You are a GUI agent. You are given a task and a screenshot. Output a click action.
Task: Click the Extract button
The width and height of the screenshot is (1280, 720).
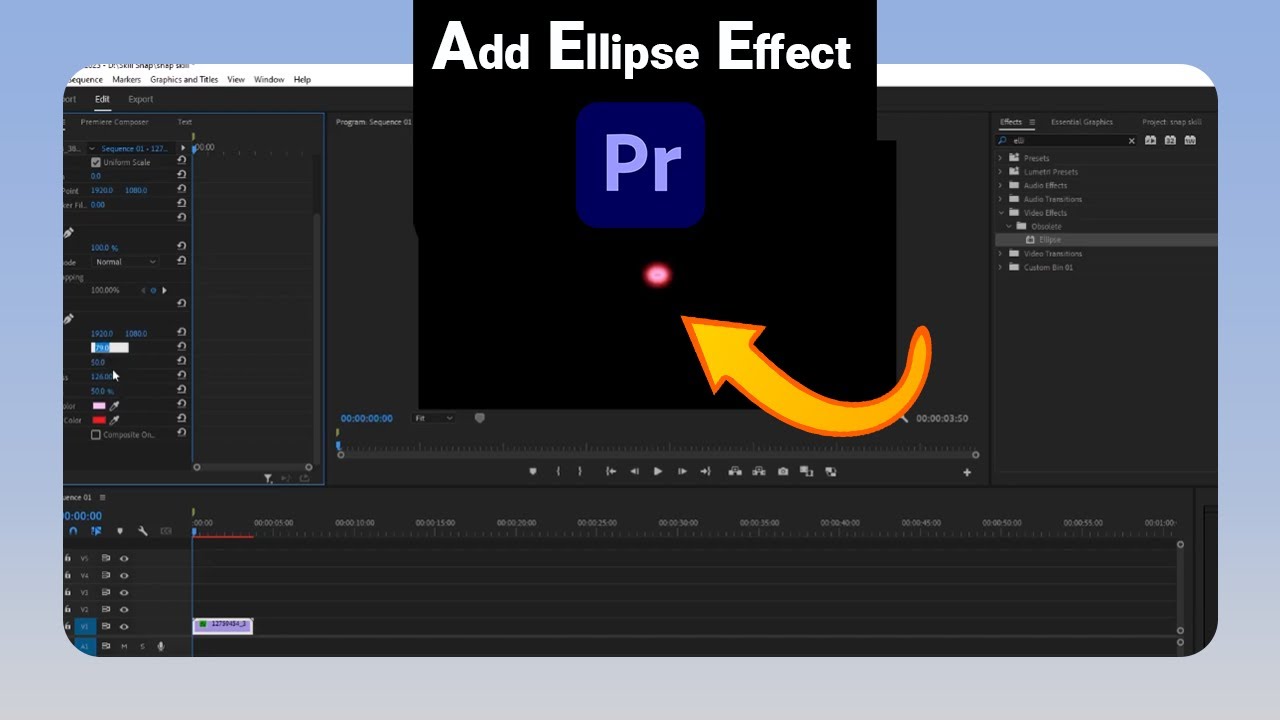[759, 471]
